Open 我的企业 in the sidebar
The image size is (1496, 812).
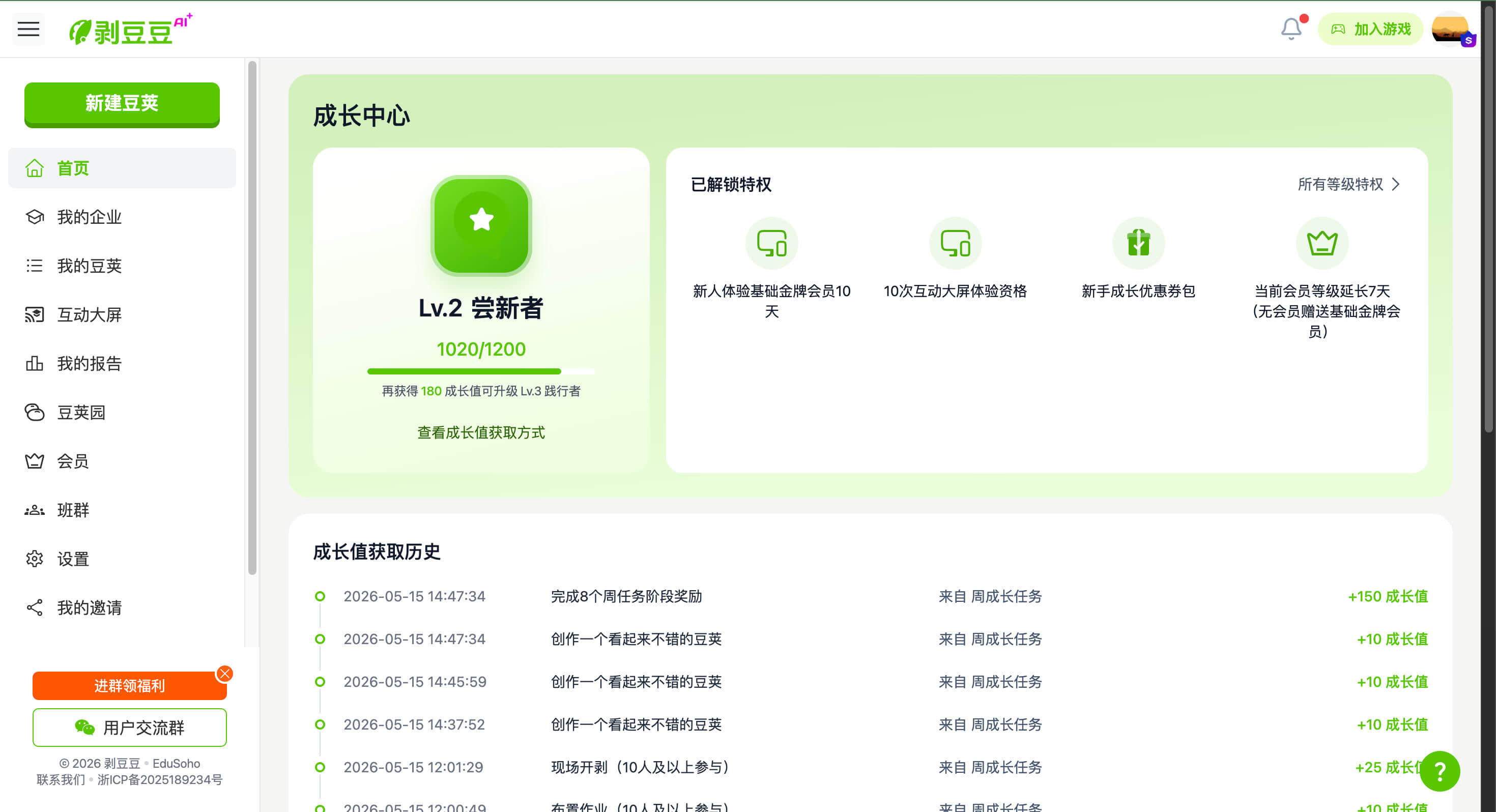point(122,217)
